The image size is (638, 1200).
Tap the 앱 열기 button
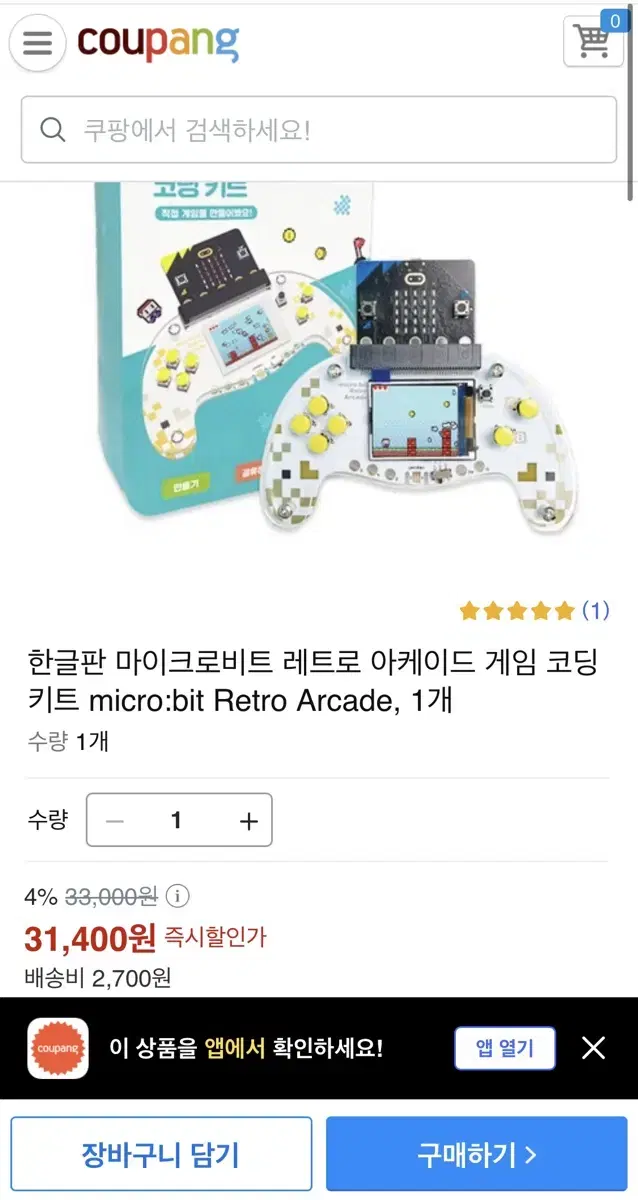[505, 1048]
